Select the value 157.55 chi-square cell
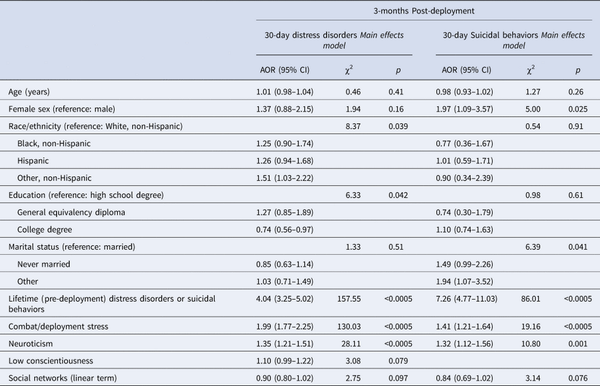The width and height of the screenshot is (600, 386). tap(349, 299)
